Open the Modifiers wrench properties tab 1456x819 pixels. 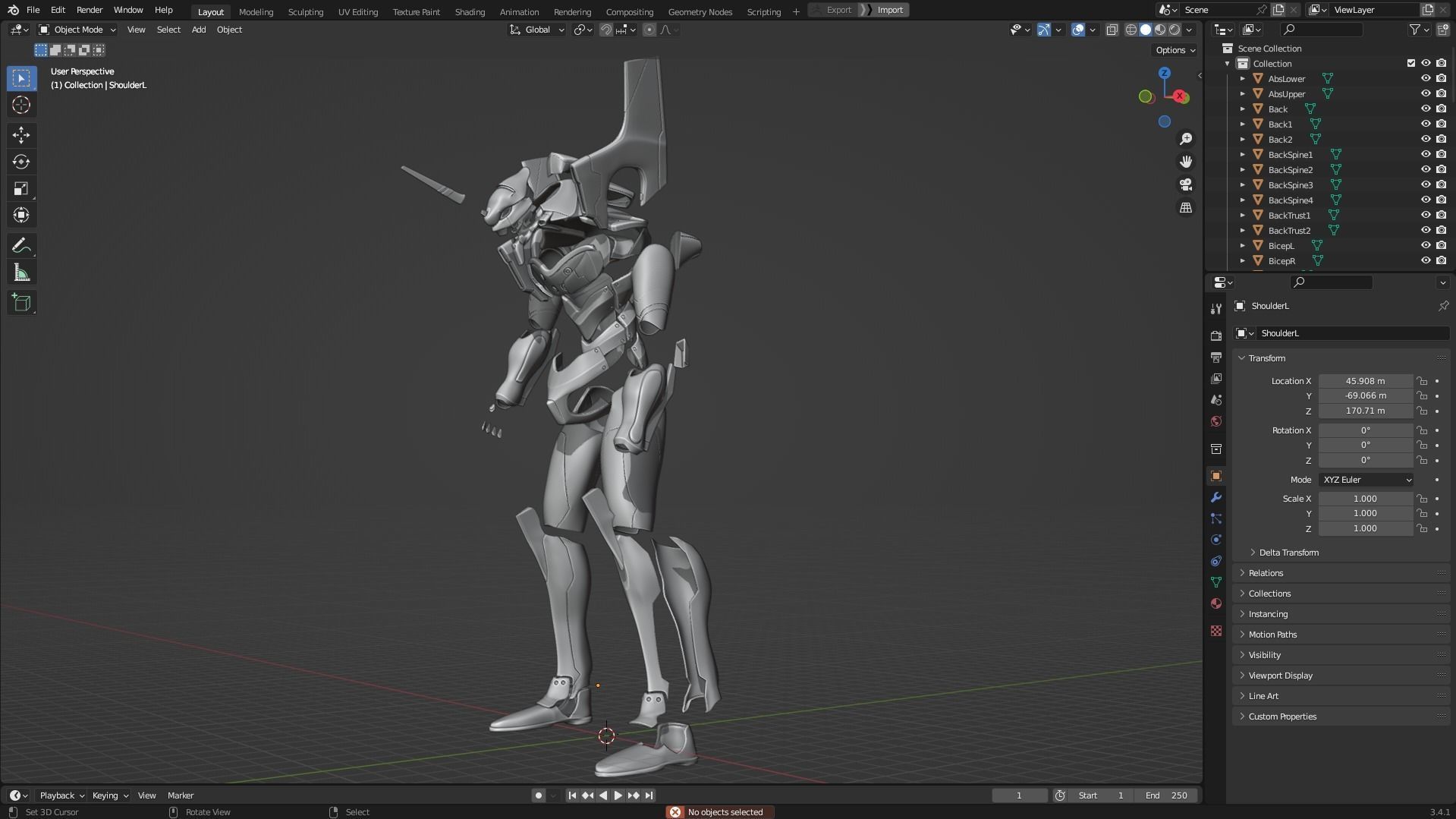pos(1216,497)
